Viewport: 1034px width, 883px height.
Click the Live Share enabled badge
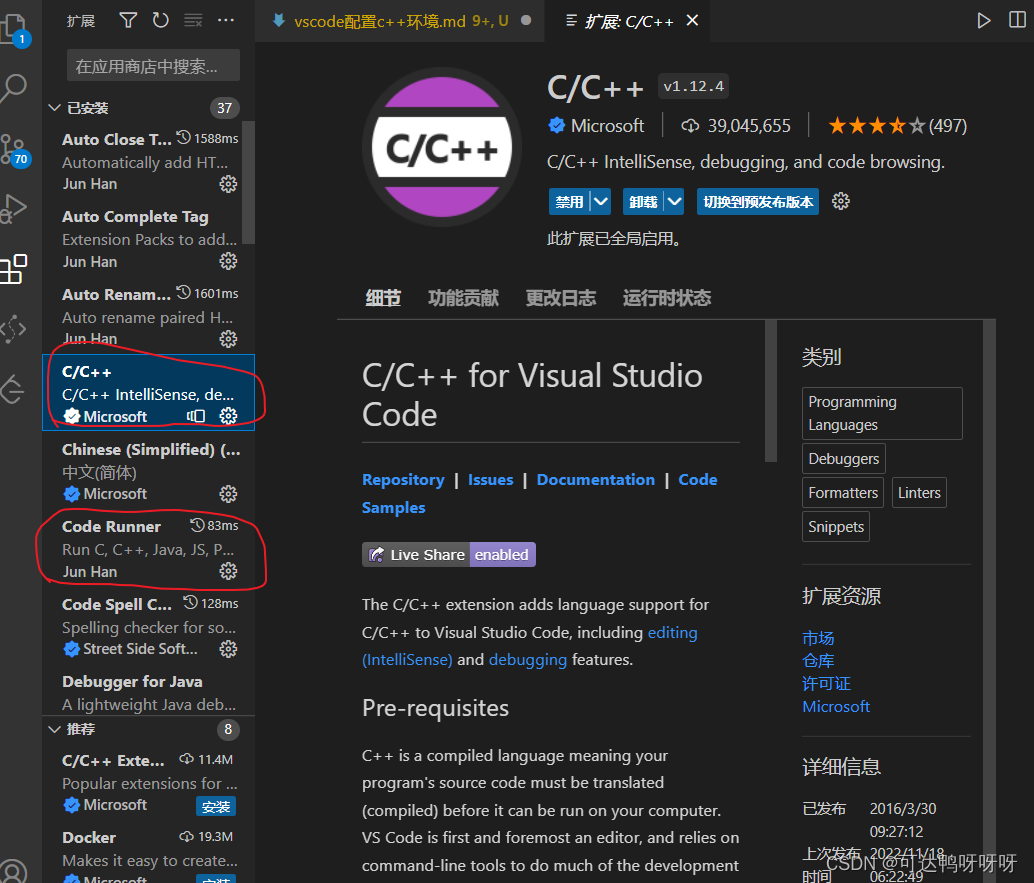(448, 555)
